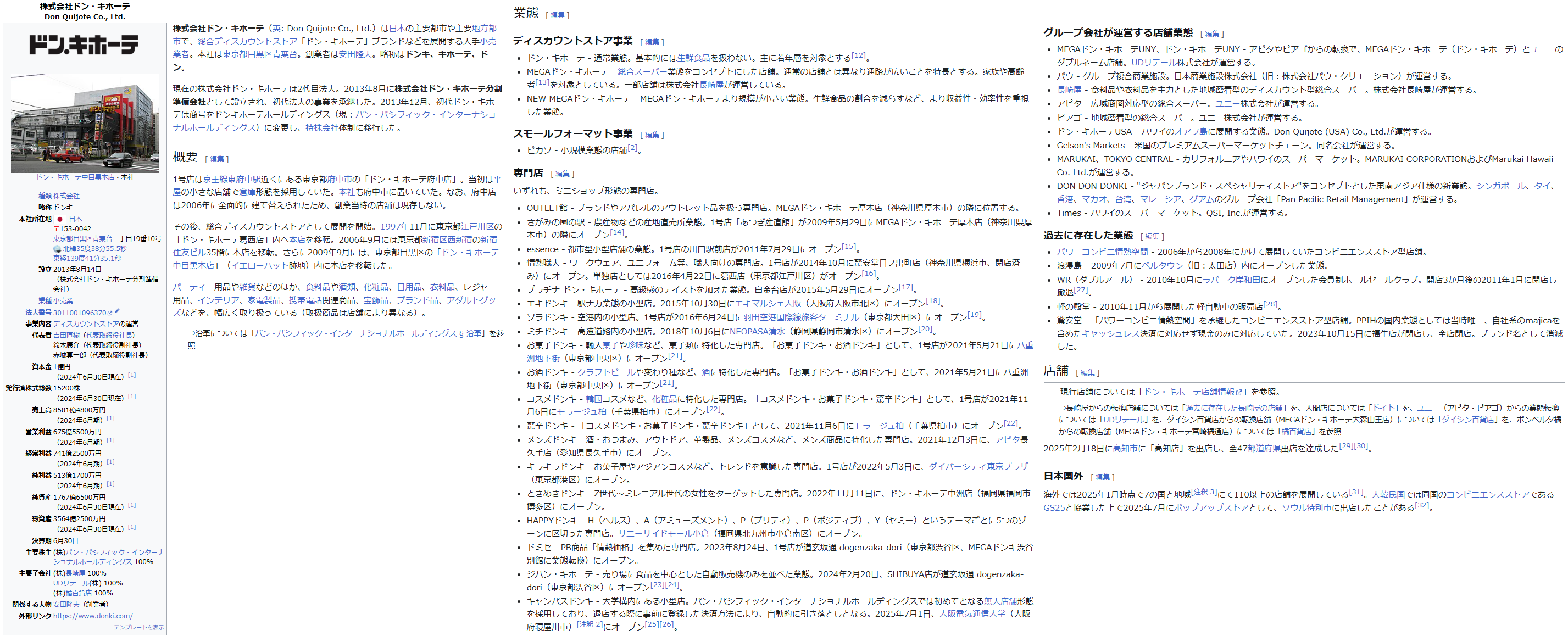The width and height of the screenshot is (1568, 636).
Task: Open the NEOPASA清水 link
Action: tap(757, 332)
